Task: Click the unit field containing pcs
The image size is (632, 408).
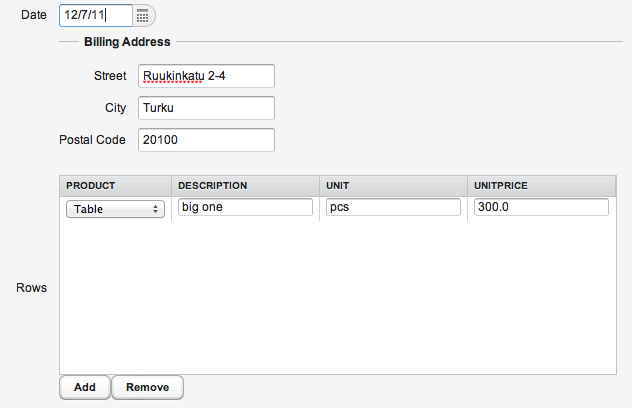Action: (393, 207)
